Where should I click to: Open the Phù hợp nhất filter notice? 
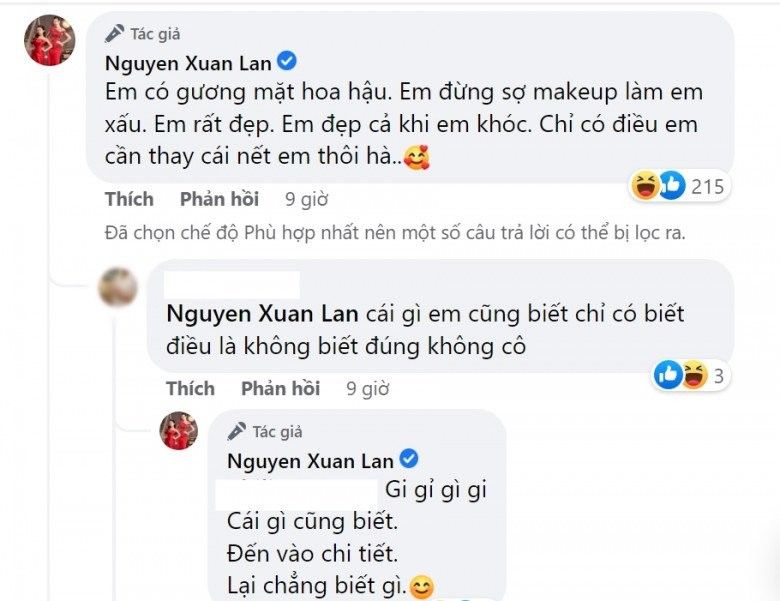point(395,233)
